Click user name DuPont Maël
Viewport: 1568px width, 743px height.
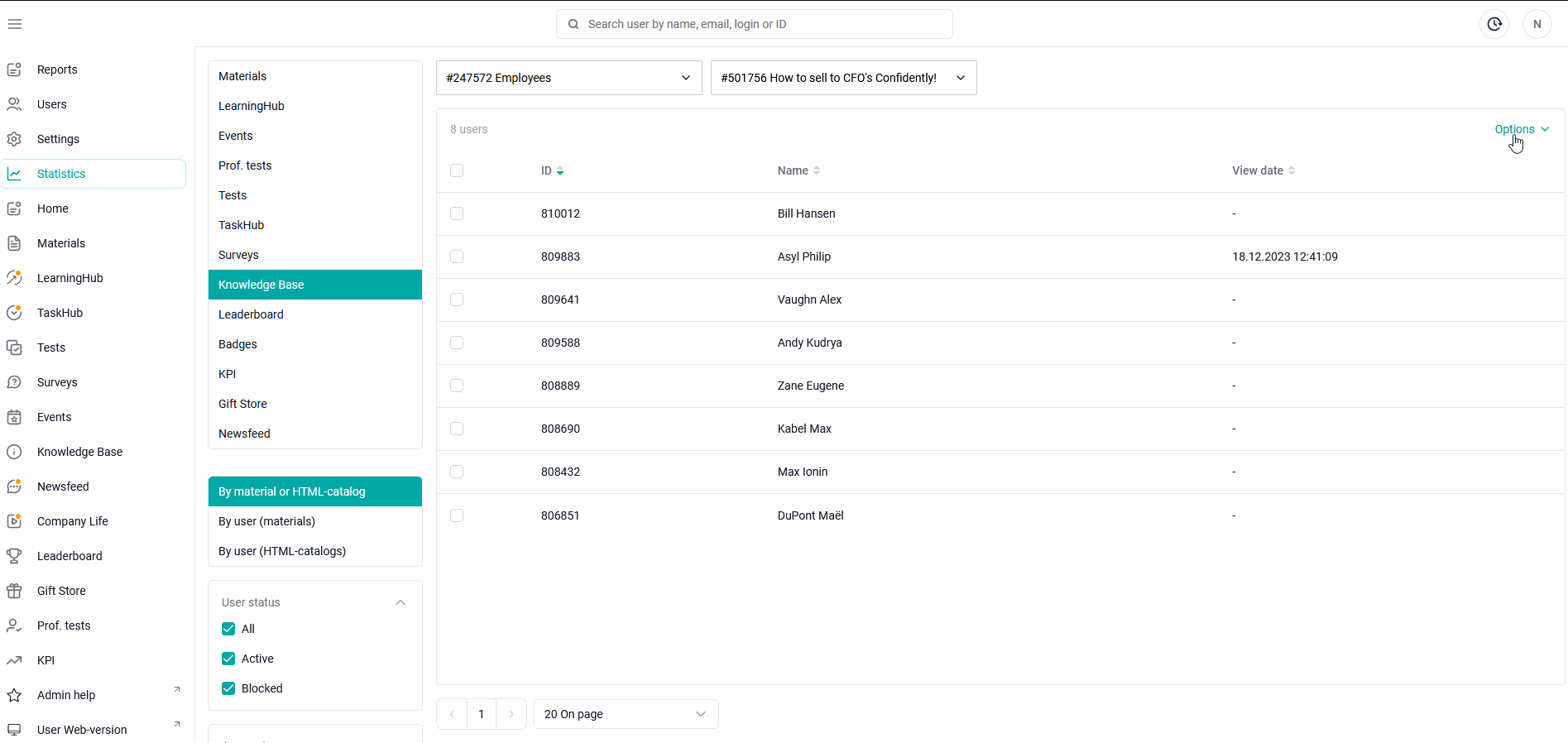click(x=811, y=515)
